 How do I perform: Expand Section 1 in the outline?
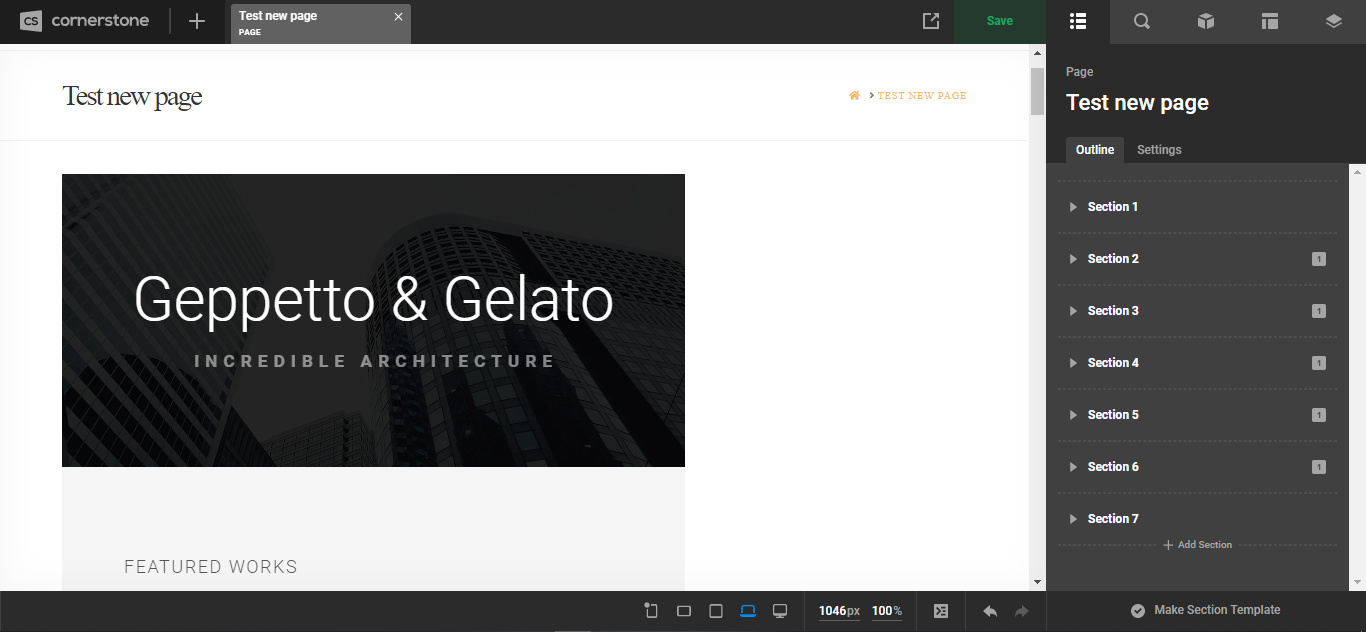pyautogui.click(x=1073, y=207)
